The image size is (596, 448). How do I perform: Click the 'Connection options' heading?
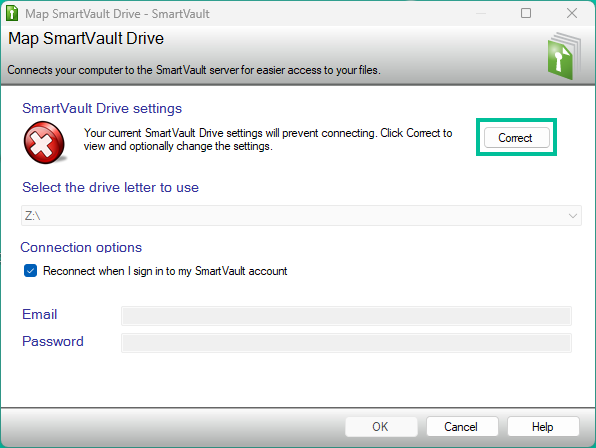[x=81, y=247]
